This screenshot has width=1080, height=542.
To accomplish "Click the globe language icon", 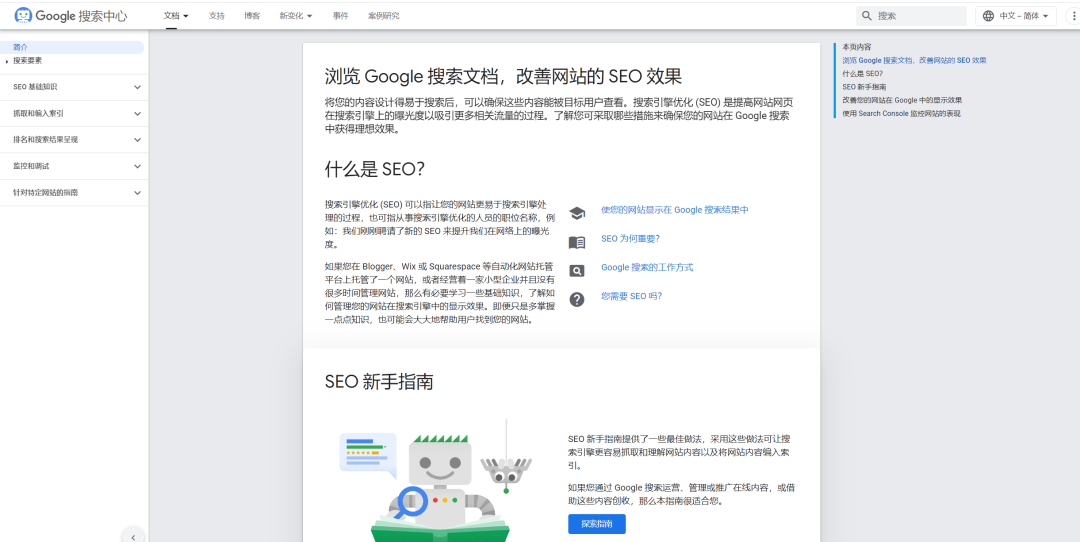I will pos(988,16).
